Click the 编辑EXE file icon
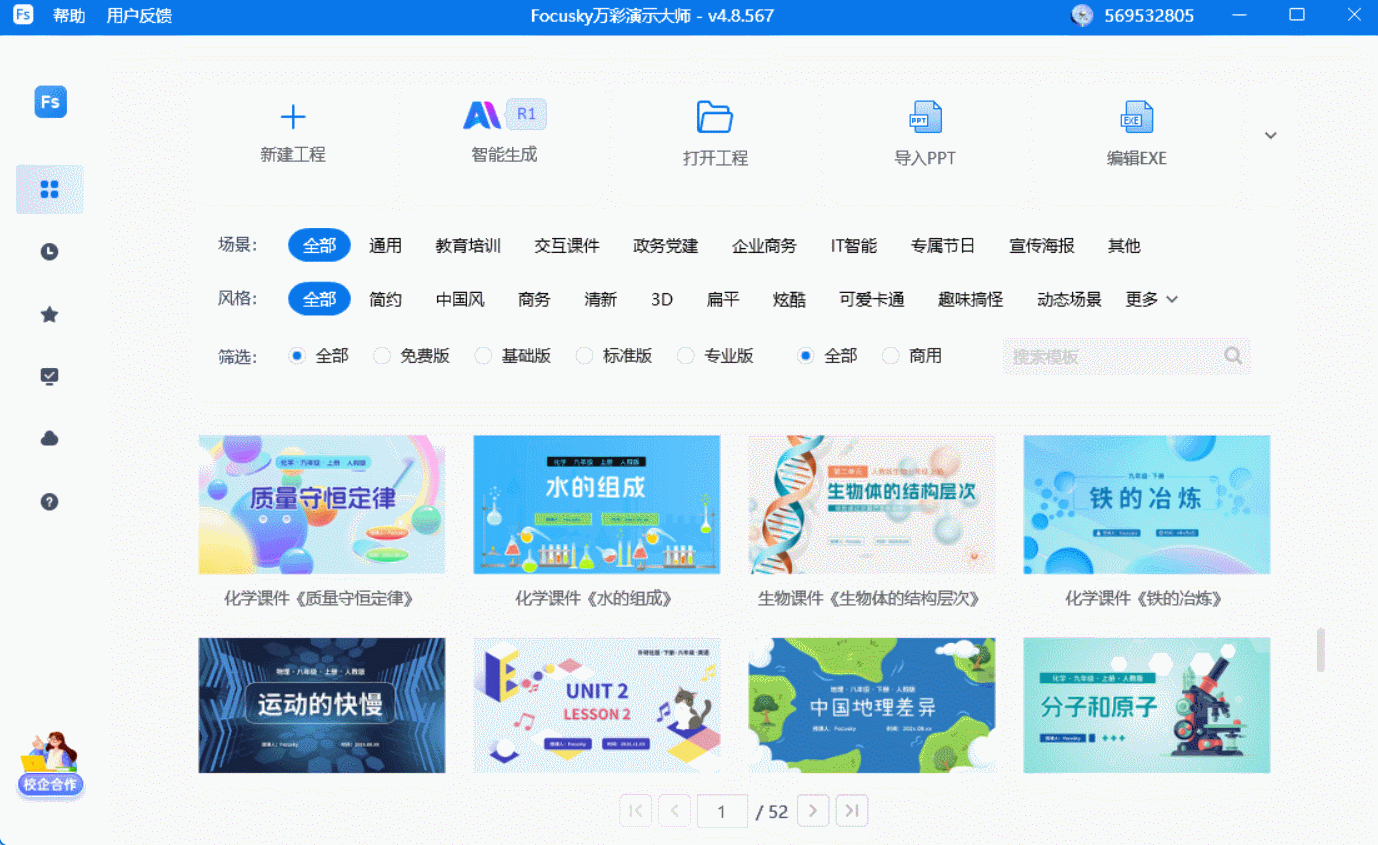 1136,118
